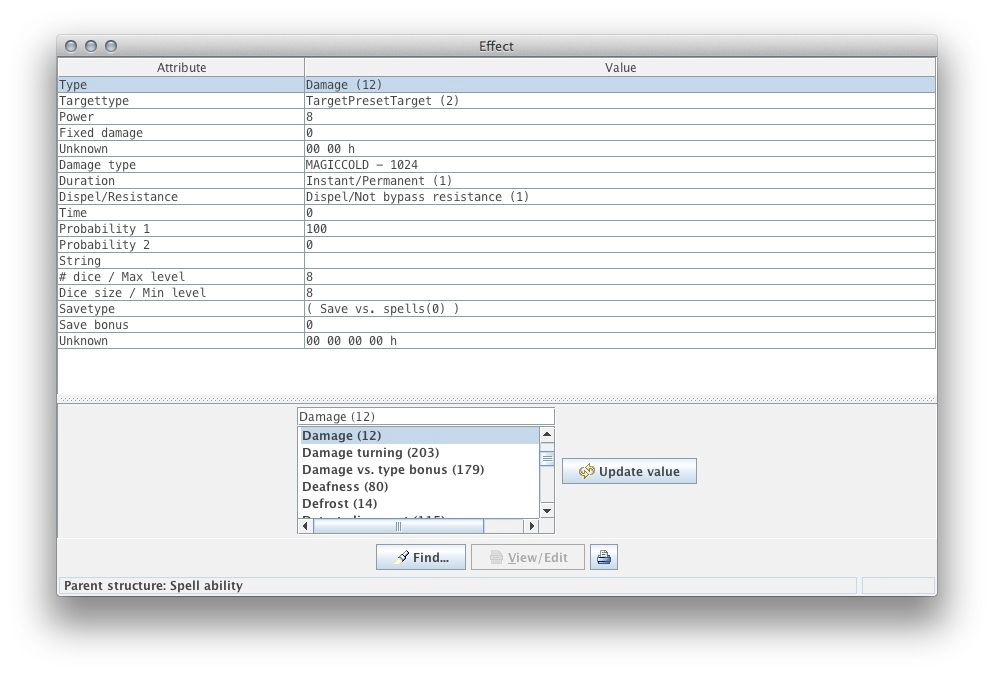Click the horizontal scroll left arrow
The width and height of the screenshot is (994, 675).
(x=305, y=526)
